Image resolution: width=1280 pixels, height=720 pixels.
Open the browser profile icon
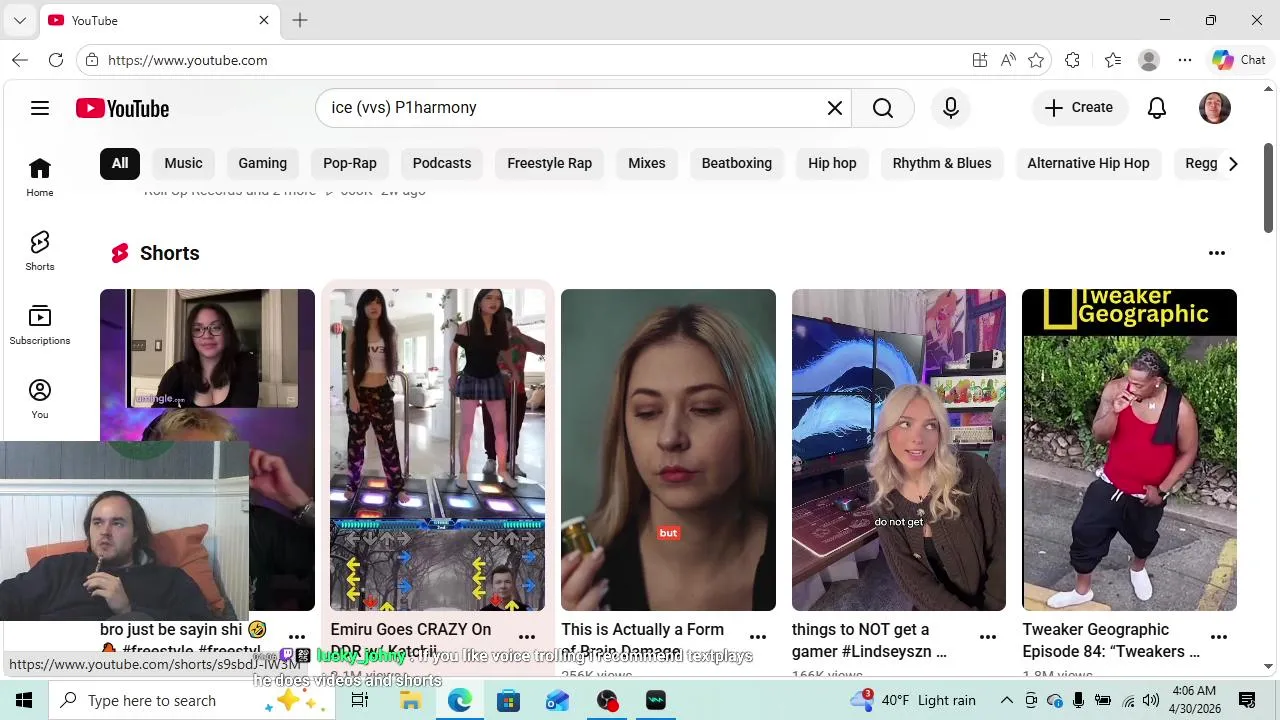1149,60
